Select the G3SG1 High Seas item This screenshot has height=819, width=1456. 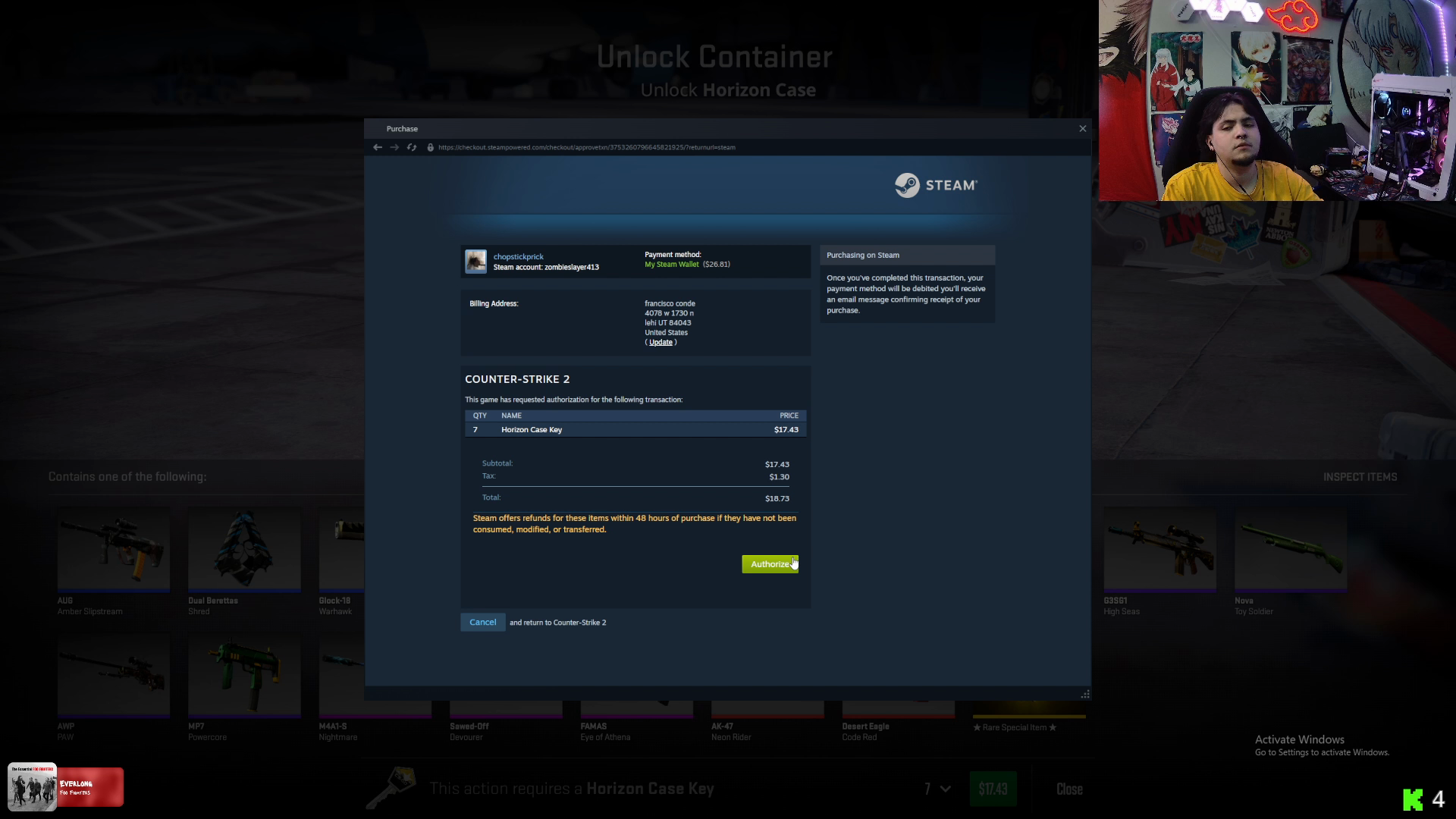(1159, 563)
